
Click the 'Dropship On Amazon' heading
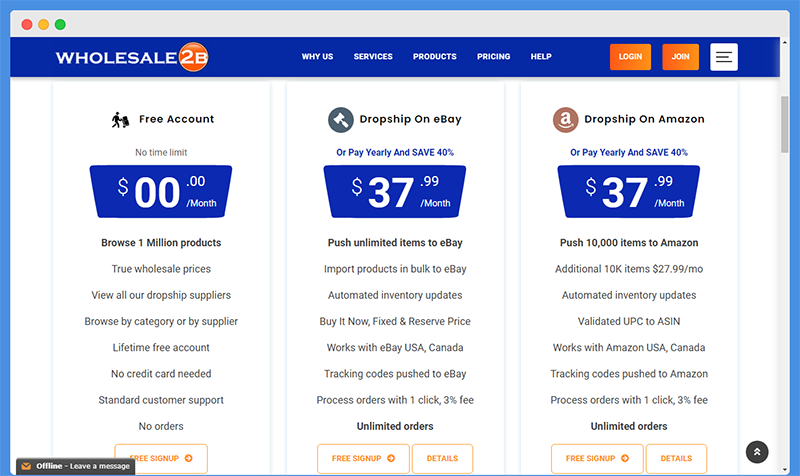click(644, 119)
